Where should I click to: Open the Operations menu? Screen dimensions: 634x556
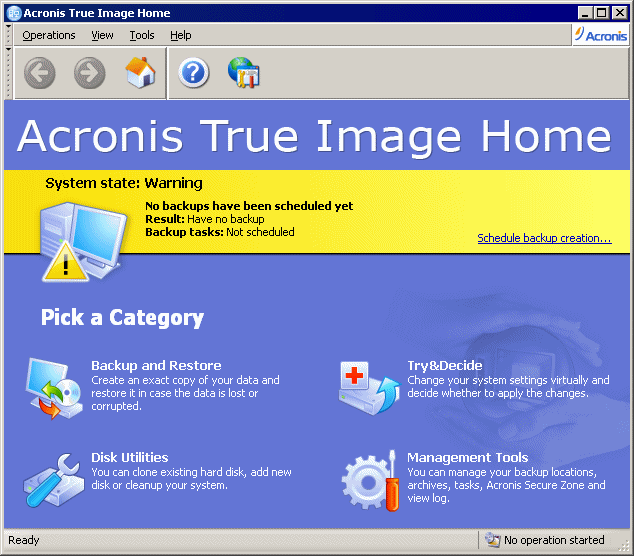click(x=49, y=35)
